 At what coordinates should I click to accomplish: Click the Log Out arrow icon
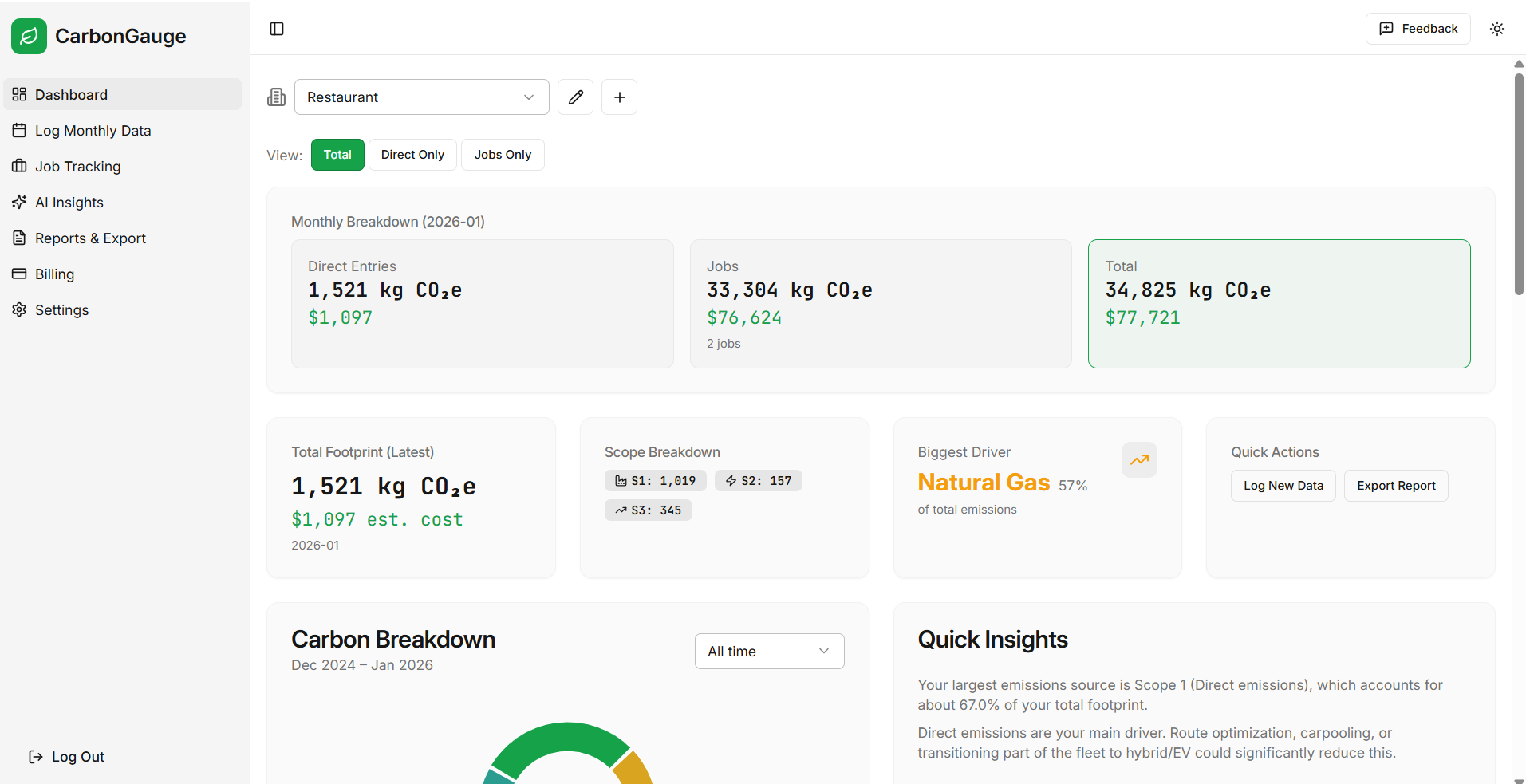coord(36,757)
